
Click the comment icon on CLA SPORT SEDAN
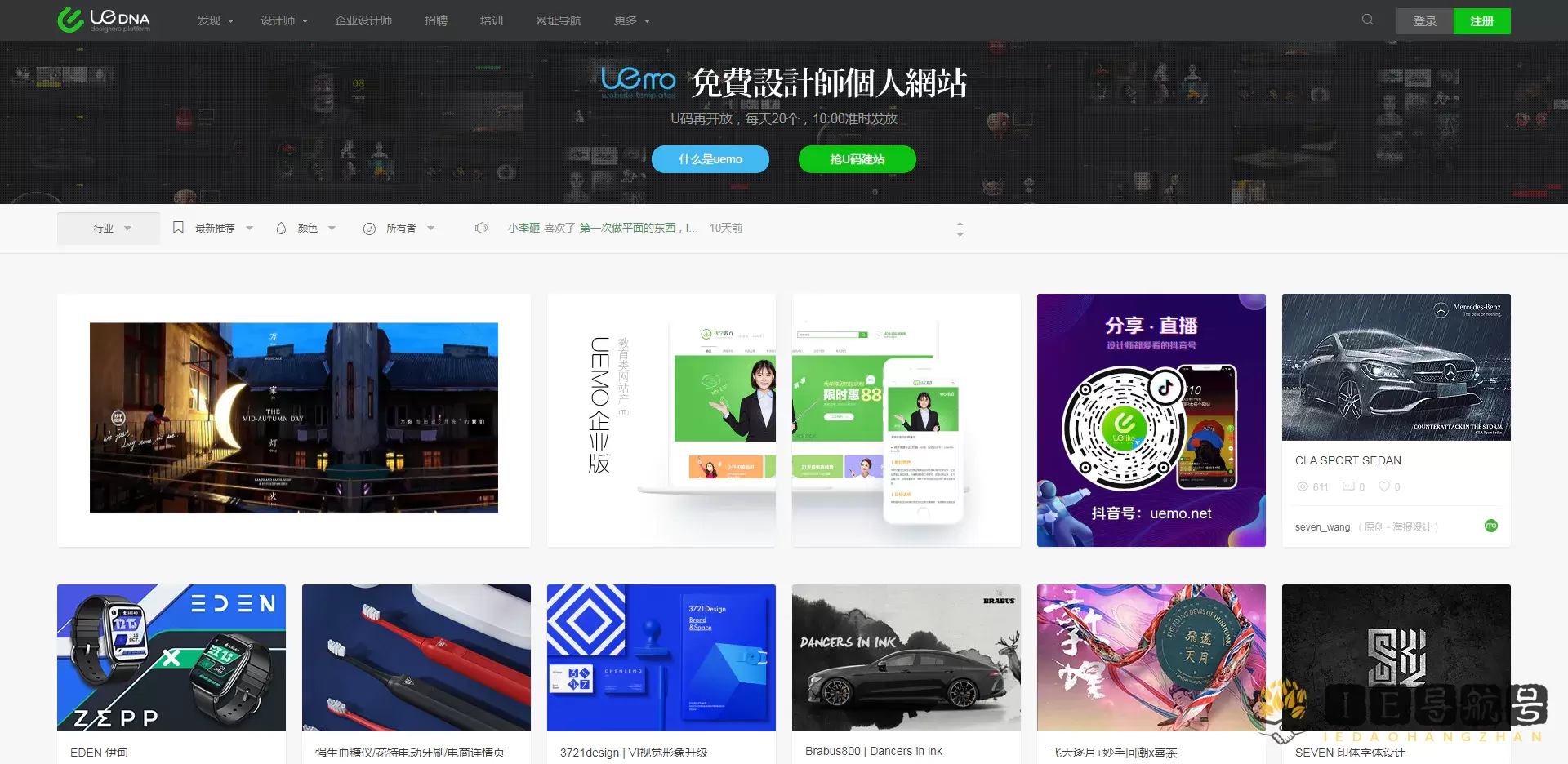tap(1348, 486)
